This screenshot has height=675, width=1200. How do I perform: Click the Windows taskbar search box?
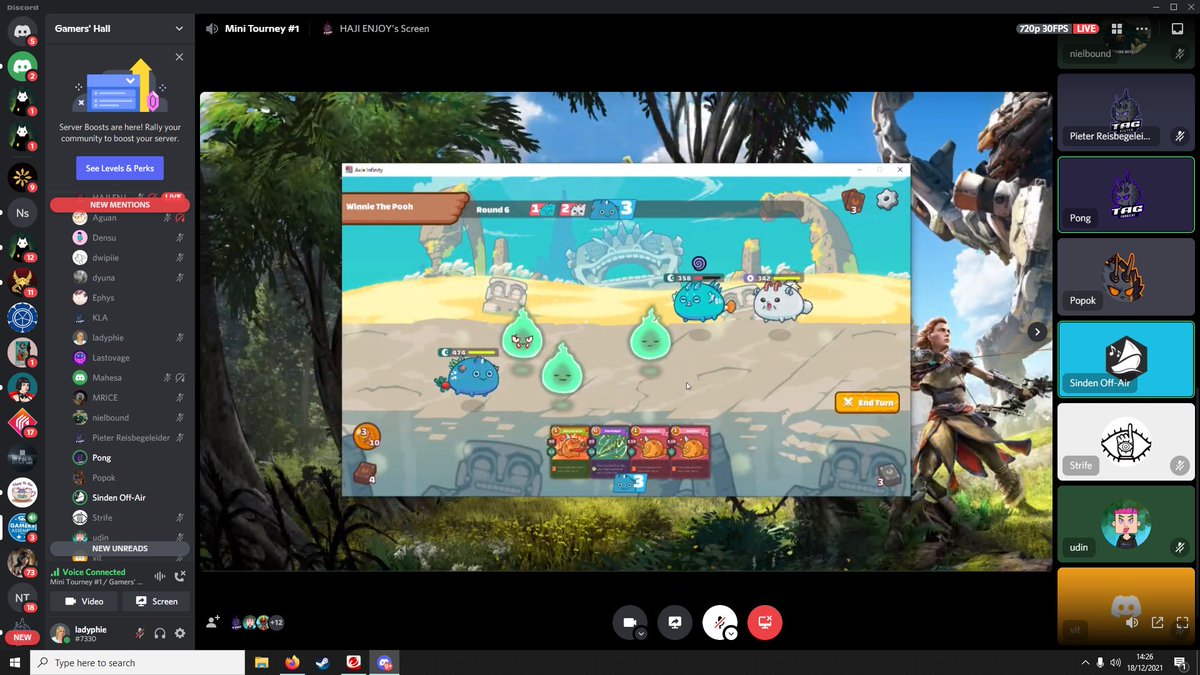coord(137,662)
